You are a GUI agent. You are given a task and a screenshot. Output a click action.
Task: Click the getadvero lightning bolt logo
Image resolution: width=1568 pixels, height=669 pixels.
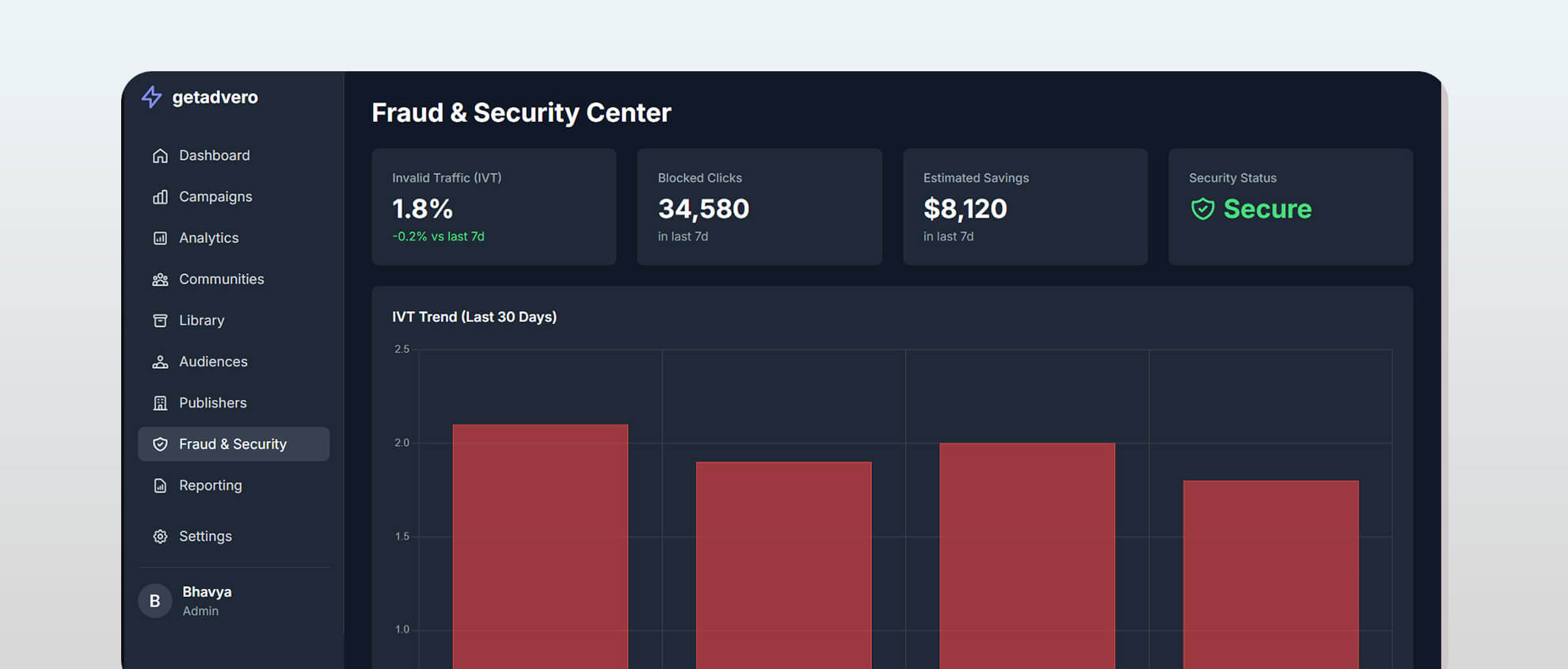(151, 97)
